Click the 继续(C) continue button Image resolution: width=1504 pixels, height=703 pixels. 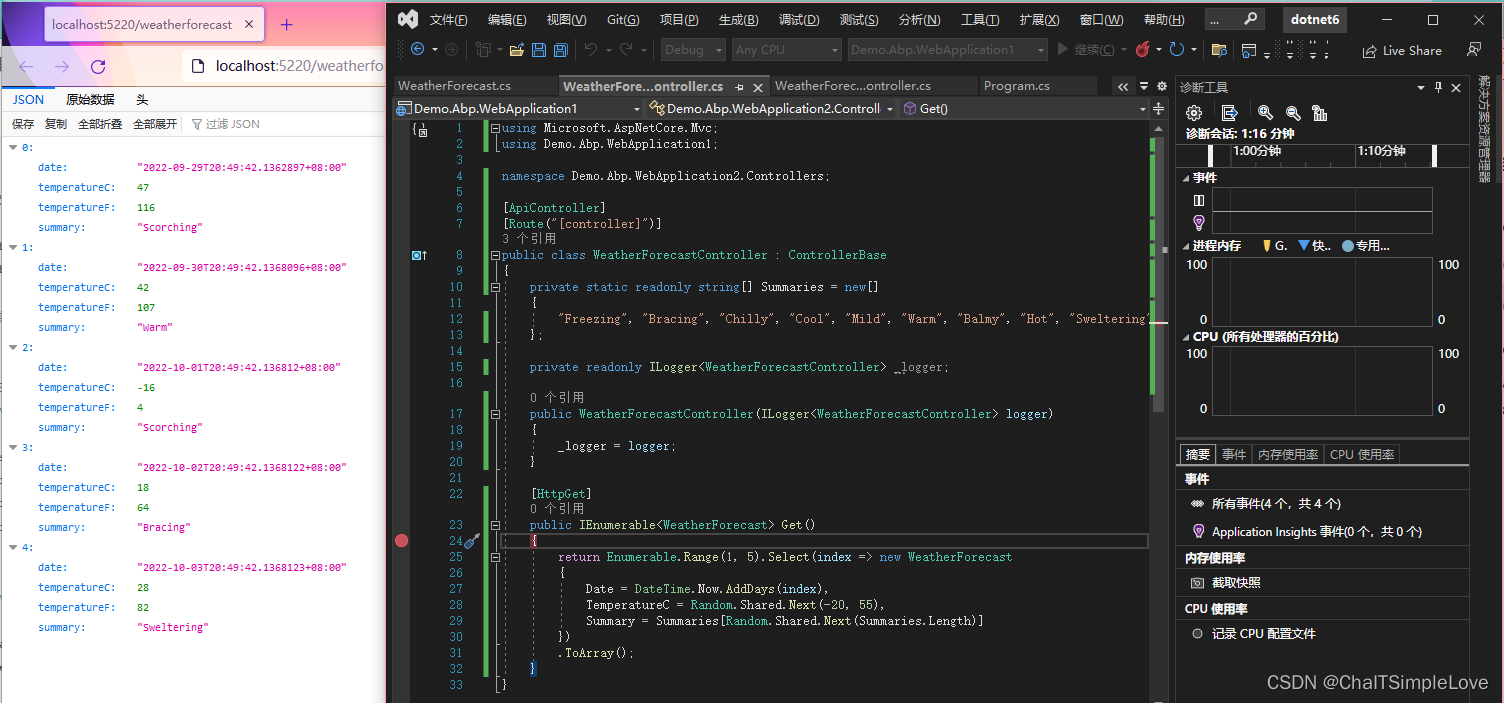[1090, 49]
